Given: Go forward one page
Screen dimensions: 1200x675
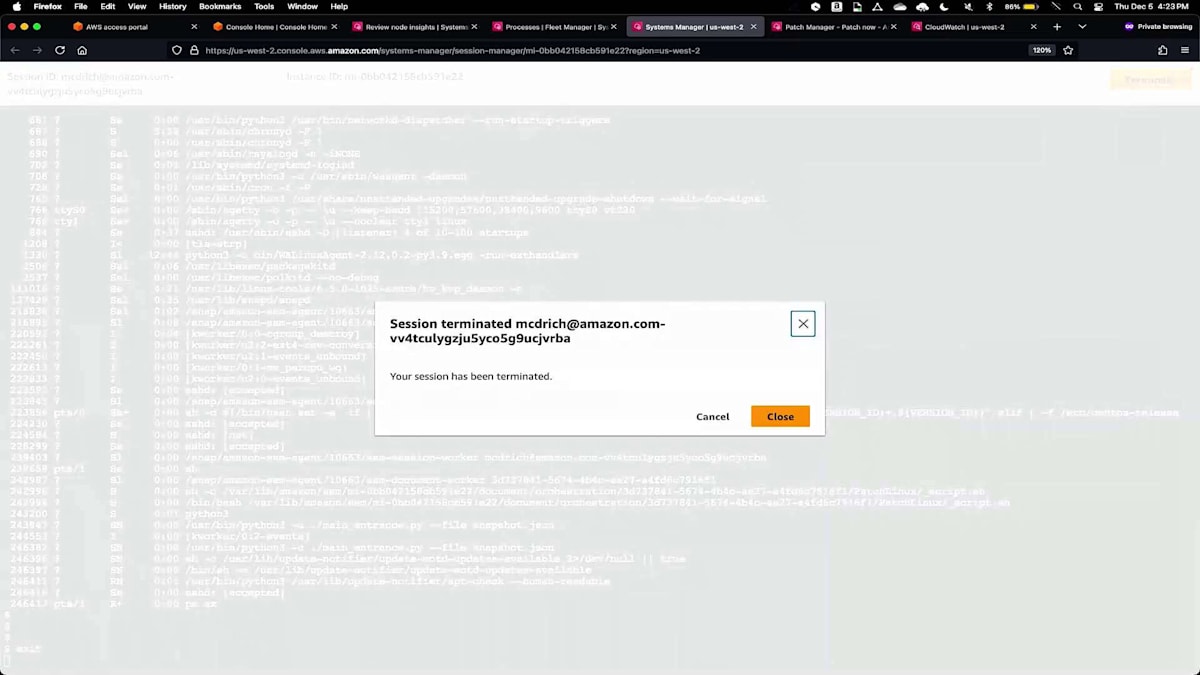Looking at the screenshot, I should (x=37, y=50).
